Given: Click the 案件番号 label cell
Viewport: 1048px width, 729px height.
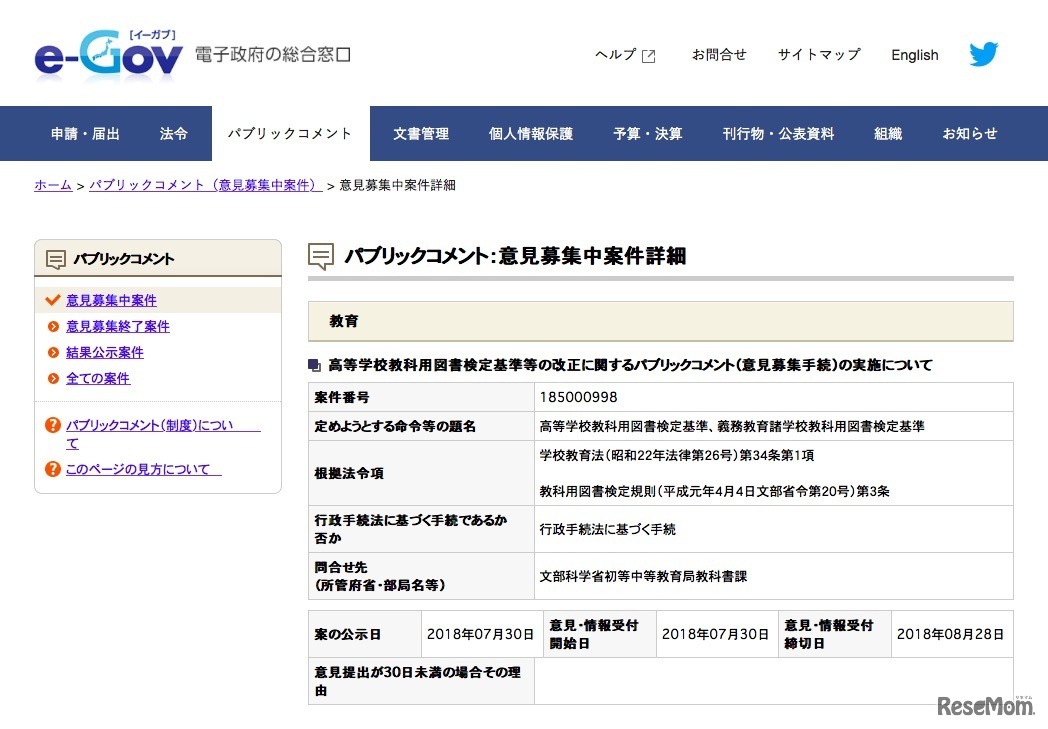Looking at the screenshot, I should click(421, 397).
